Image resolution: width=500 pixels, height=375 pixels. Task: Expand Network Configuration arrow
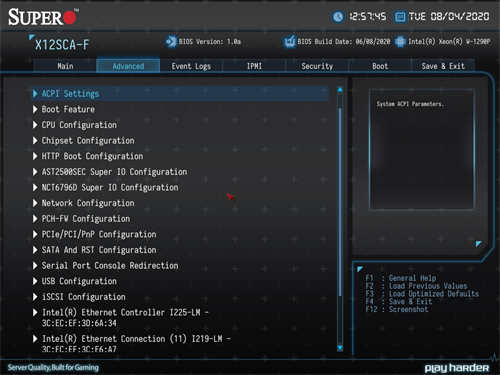[35, 203]
